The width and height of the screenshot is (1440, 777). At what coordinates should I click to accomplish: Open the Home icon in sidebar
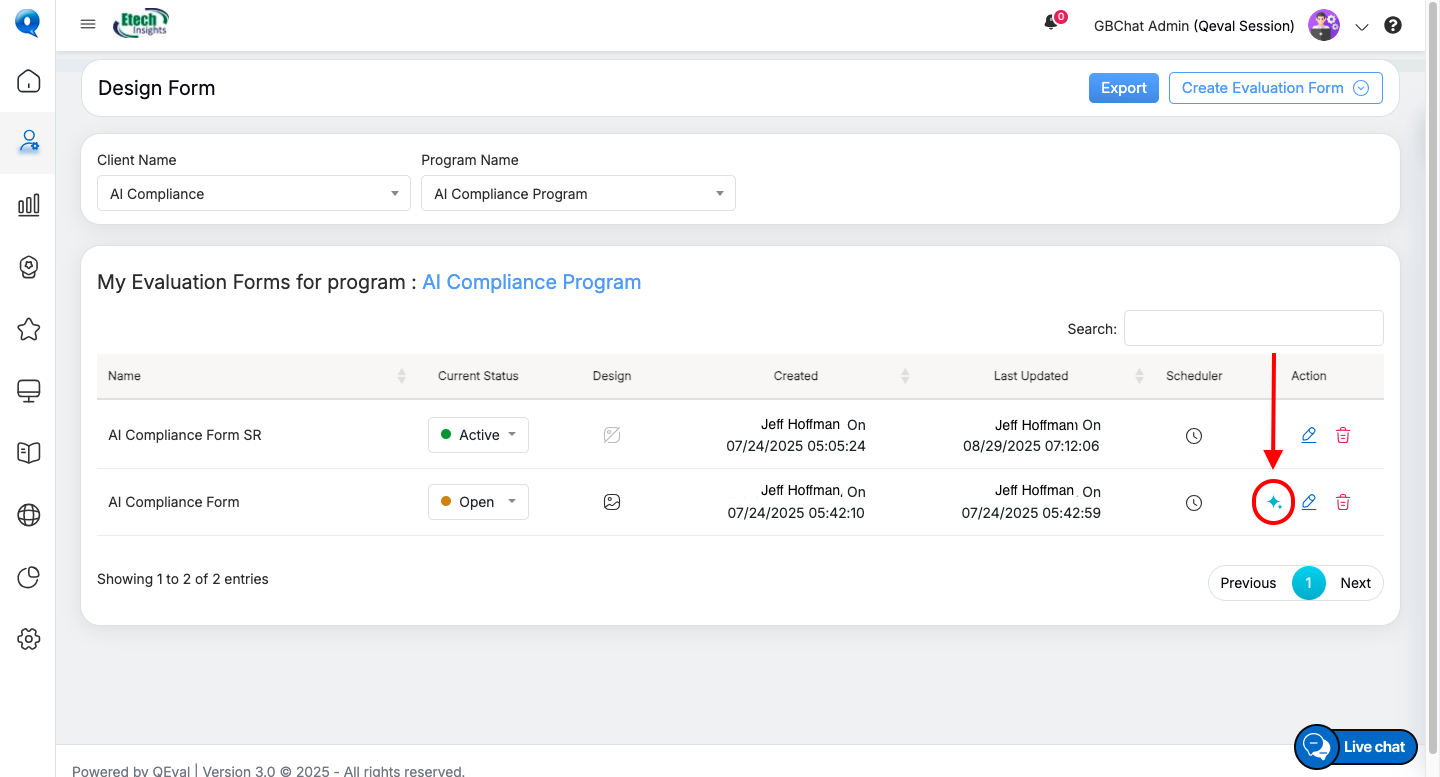(x=29, y=81)
